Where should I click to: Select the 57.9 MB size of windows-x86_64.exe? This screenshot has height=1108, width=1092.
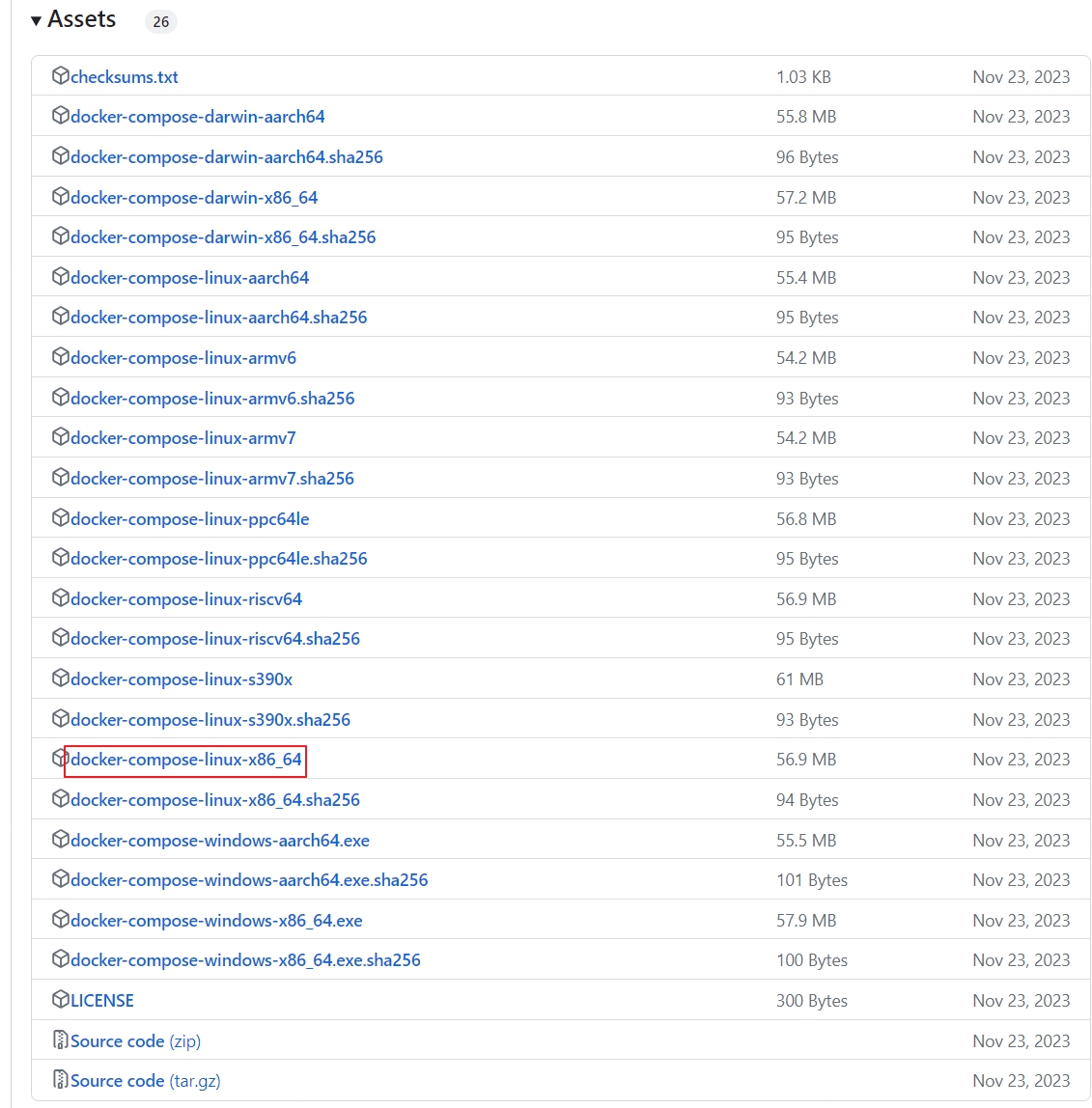tap(806, 920)
